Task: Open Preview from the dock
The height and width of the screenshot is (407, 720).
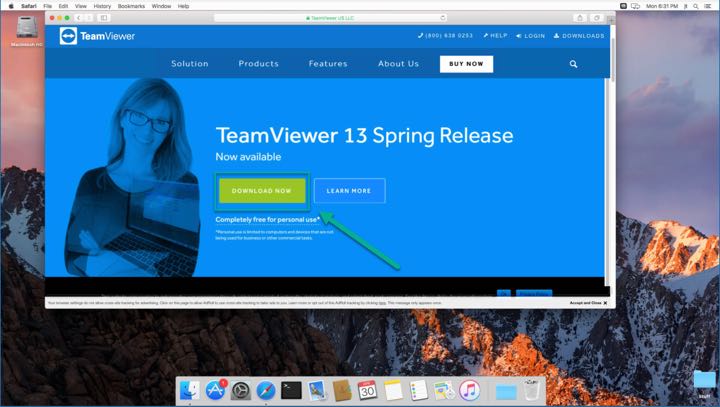Action: click(x=317, y=390)
